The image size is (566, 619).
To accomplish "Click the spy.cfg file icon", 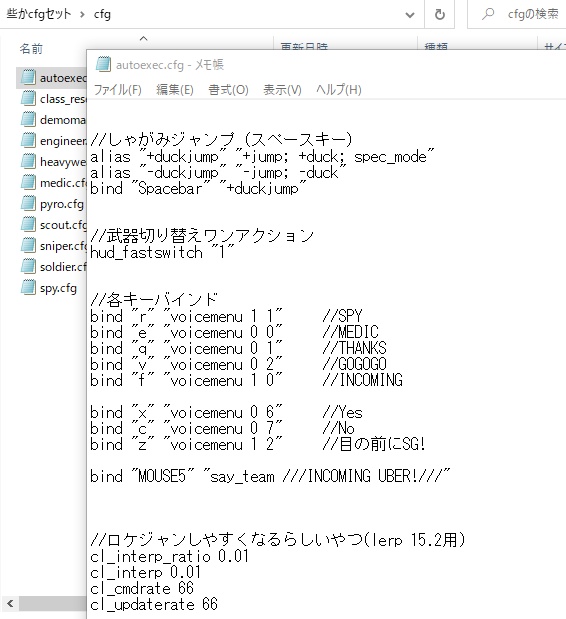I will (x=28, y=288).
